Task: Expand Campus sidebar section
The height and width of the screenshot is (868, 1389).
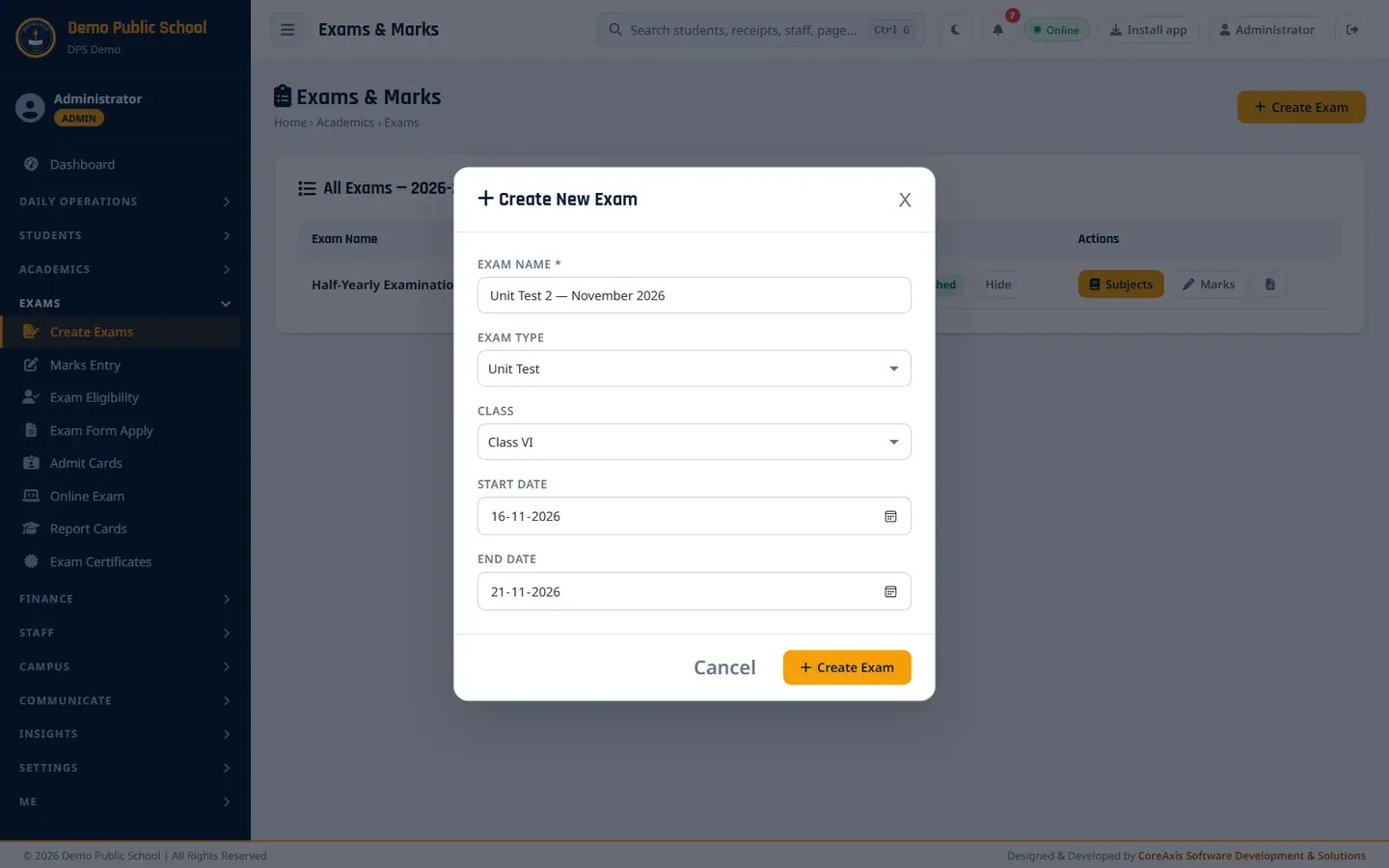Action: [125, 666]
